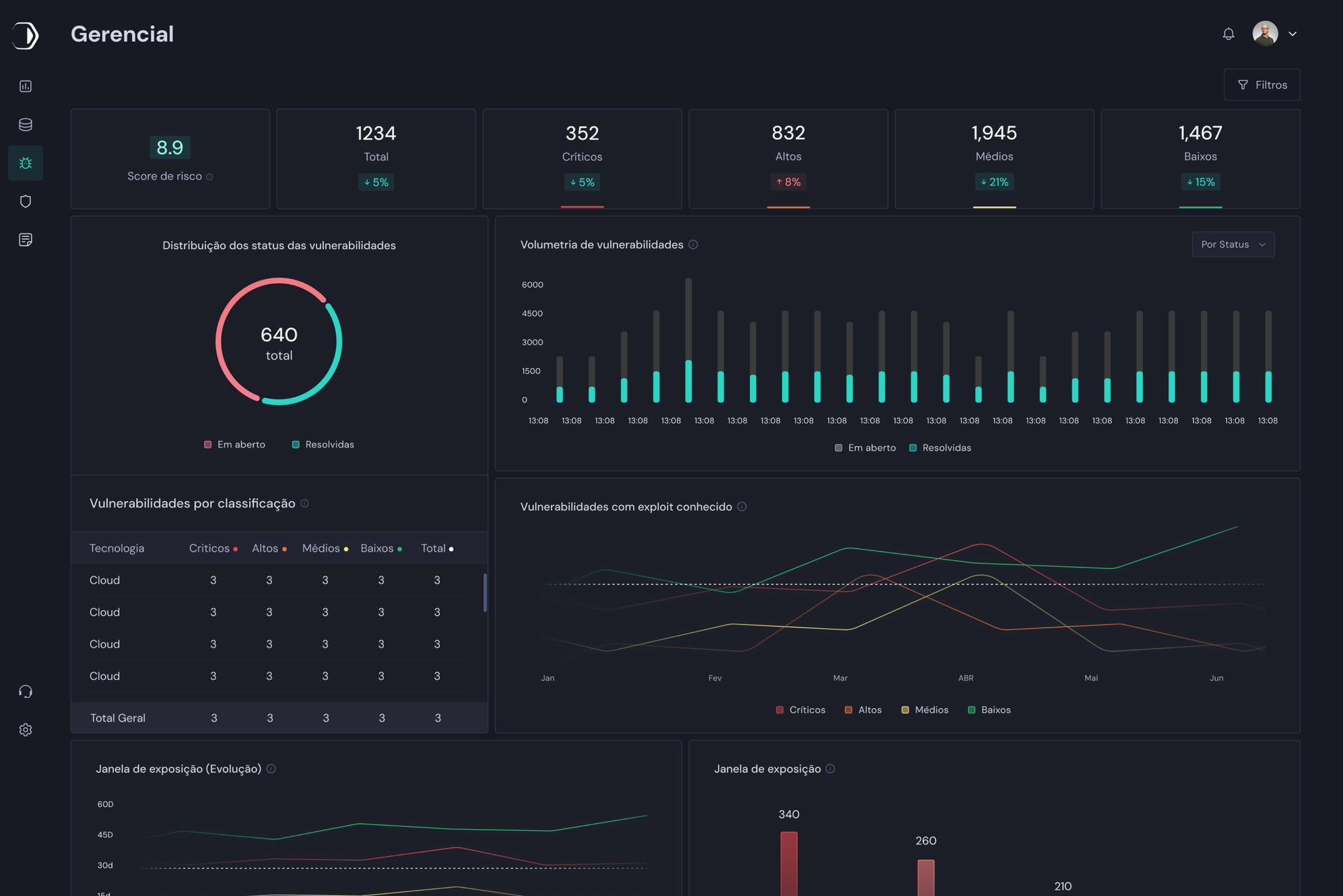1343x896 pixels.
Task: Select the Altos 832 summary card
Action: coord(788,158)
